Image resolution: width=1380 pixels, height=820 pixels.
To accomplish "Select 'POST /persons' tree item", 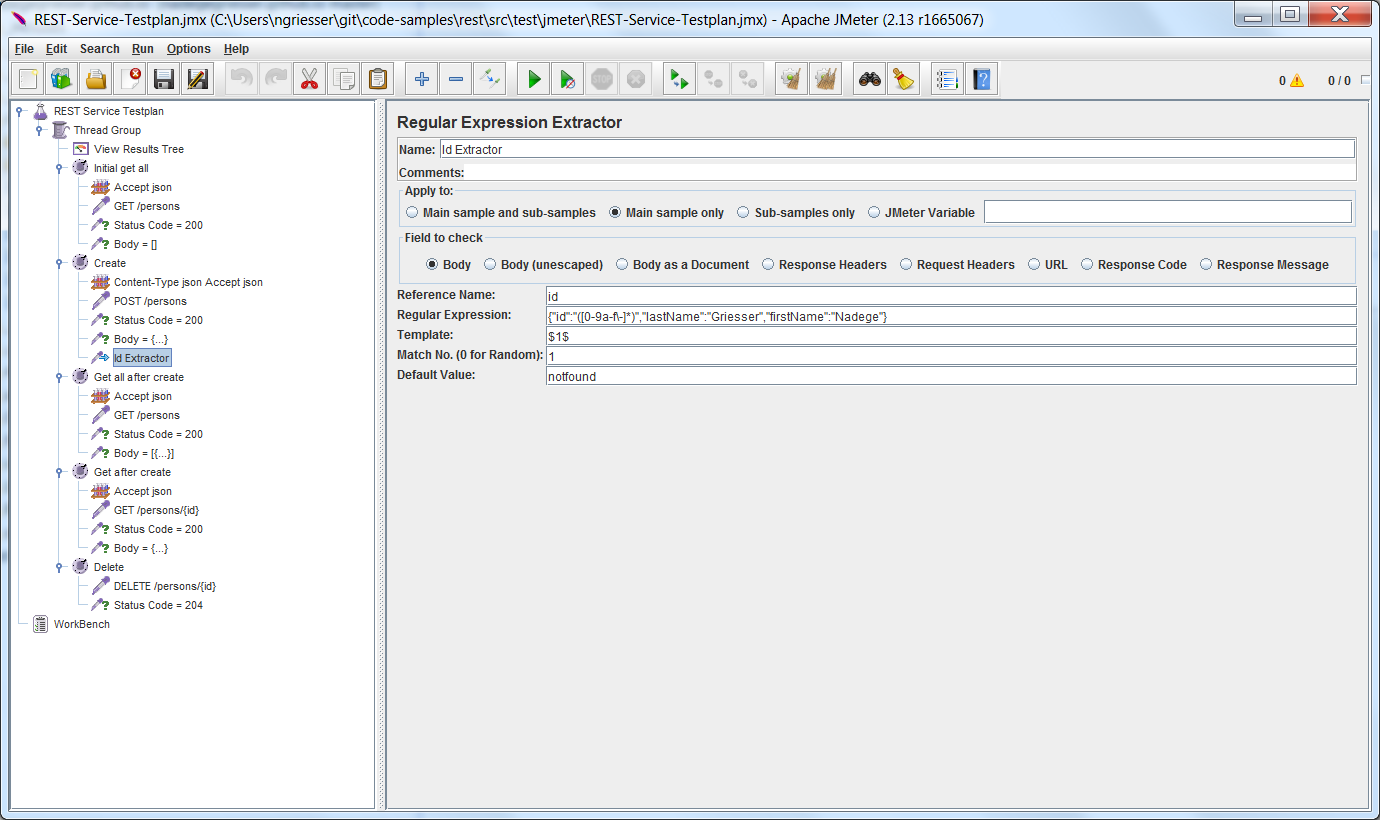I will pyautogui.click(x=150, y=301).
